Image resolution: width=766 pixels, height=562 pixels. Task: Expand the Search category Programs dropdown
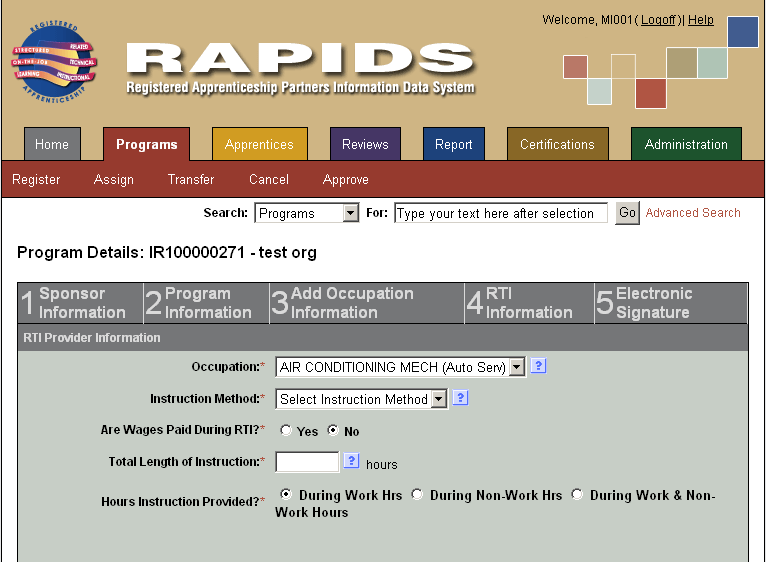tap(307, 213)
